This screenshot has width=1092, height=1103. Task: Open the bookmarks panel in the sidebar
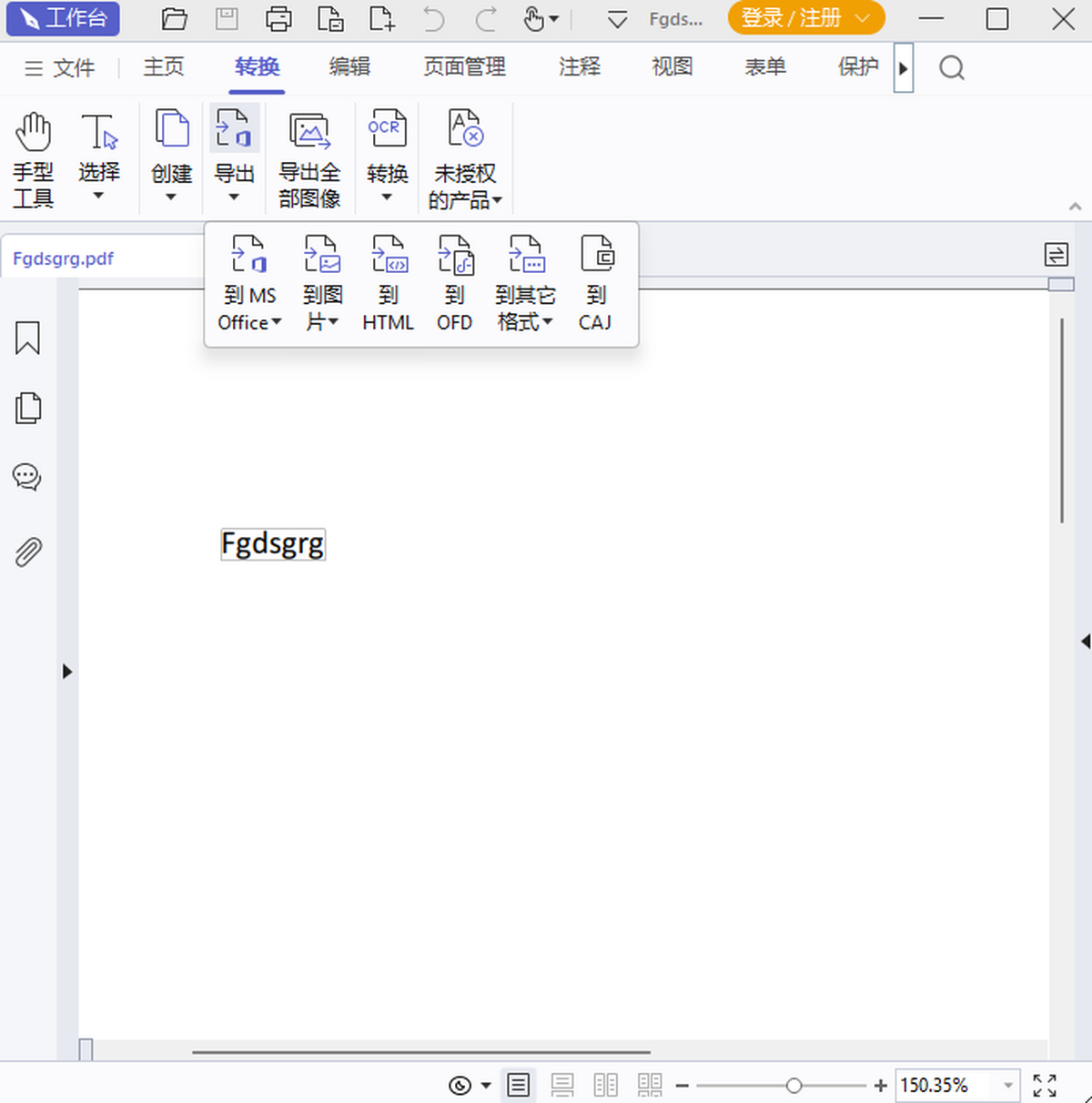(27, 338)
